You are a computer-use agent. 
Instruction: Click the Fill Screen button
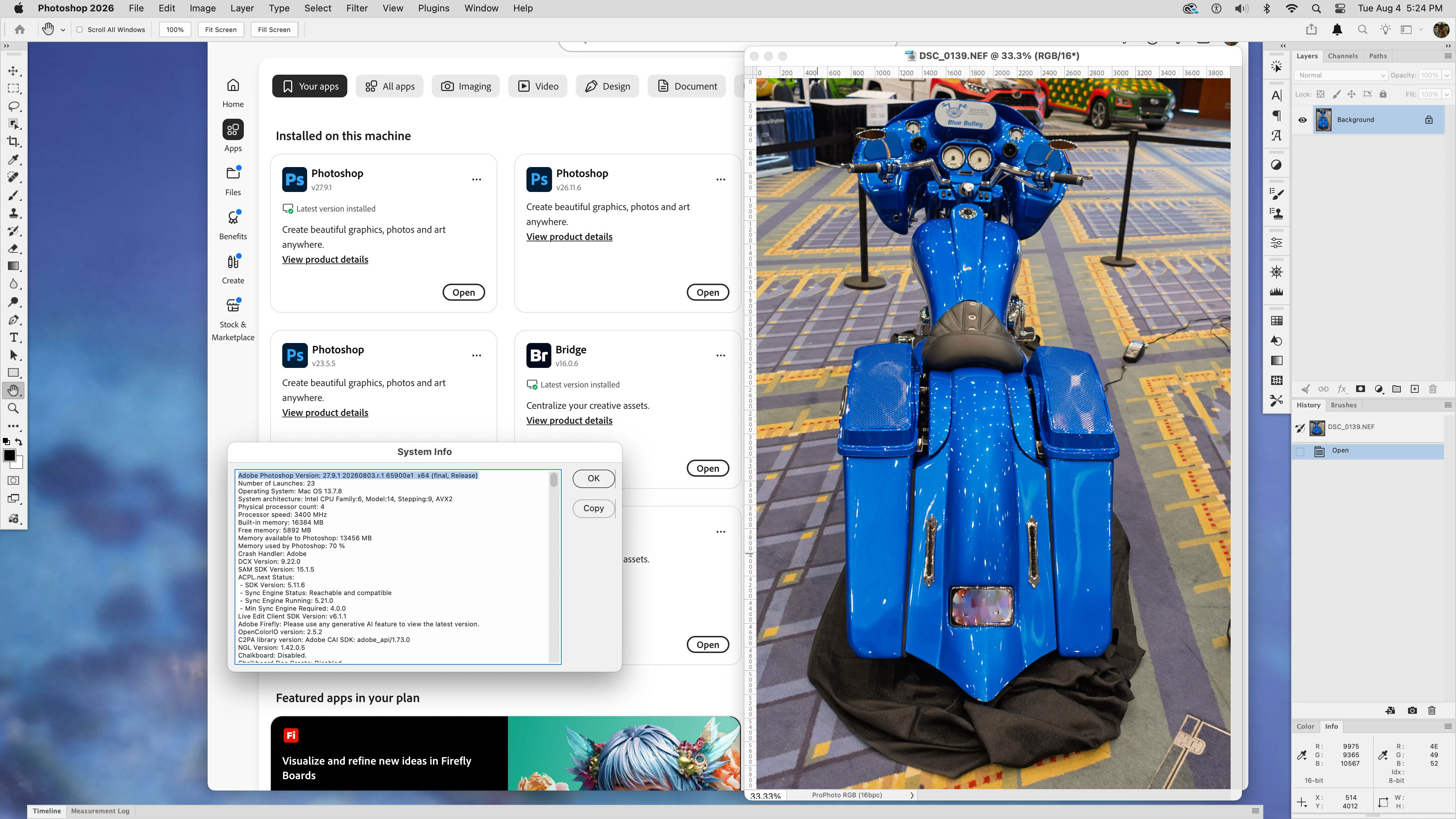(274, 30)
